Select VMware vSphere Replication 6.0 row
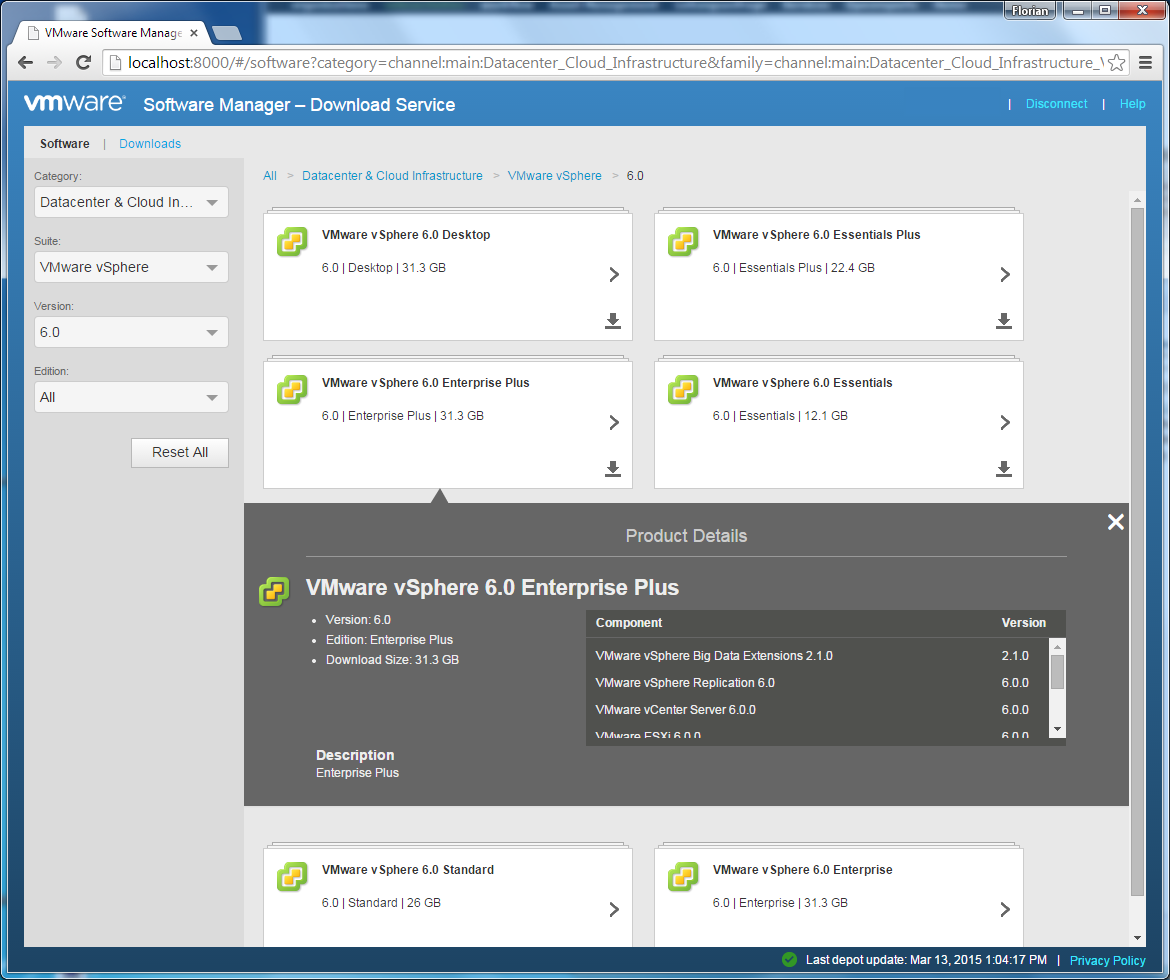The image size is (1170, 980). [x=817, y=683]
